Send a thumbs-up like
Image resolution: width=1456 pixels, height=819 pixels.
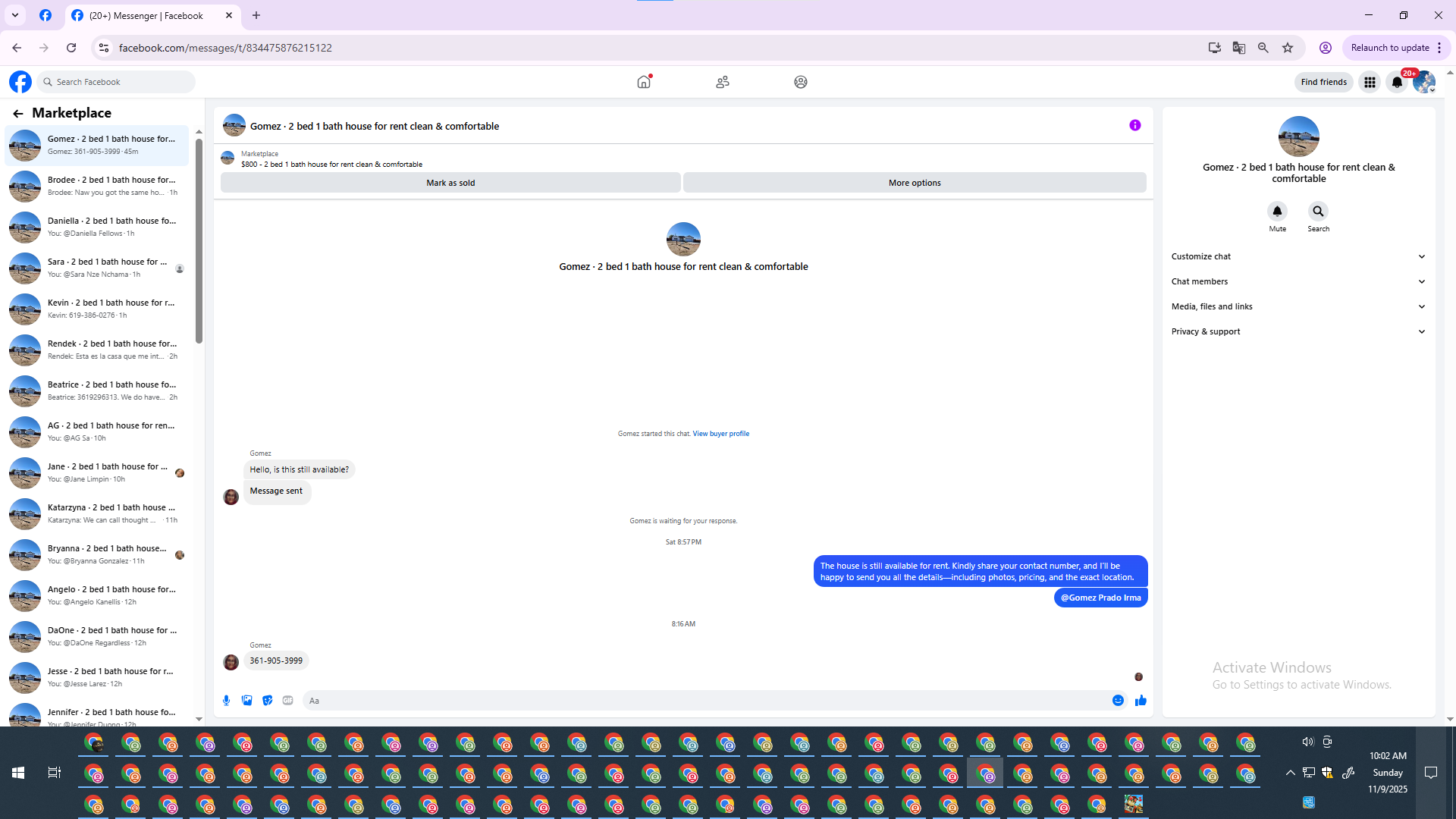coord(1141,701)
